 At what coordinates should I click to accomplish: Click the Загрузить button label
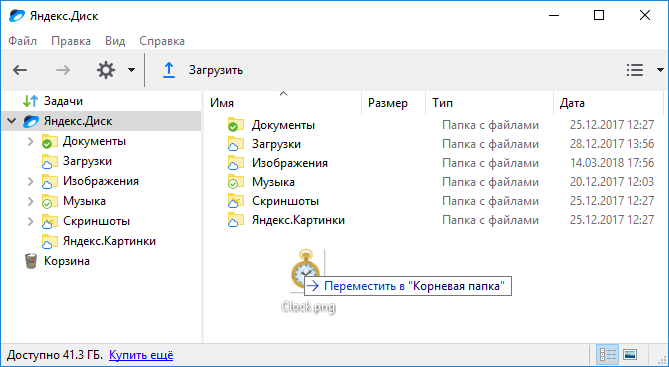pyautogui.click(x=216, y=70)
